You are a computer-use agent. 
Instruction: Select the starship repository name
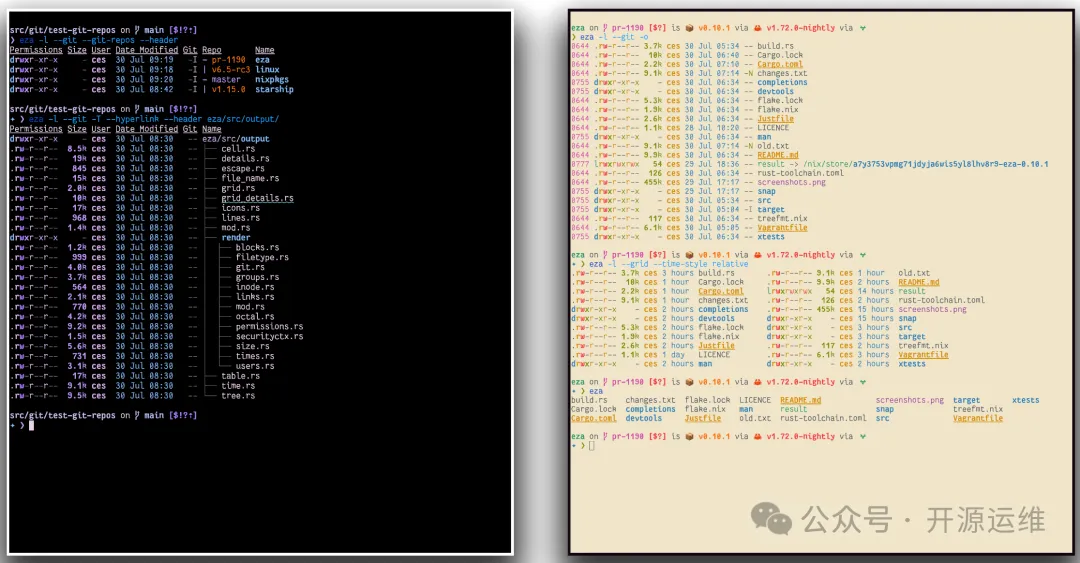click(x=274, y=89)
